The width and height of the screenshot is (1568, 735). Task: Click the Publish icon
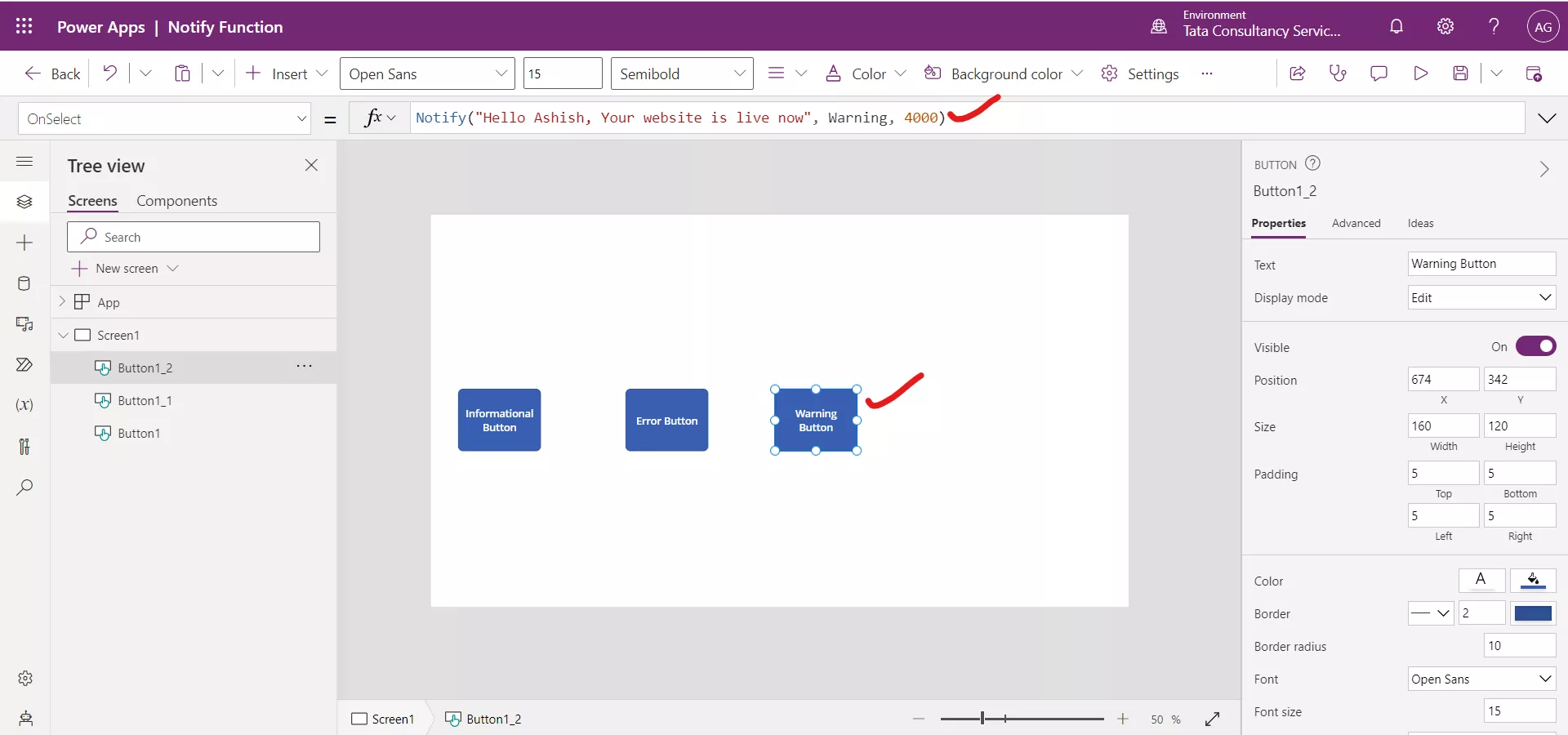point(1534,73)
